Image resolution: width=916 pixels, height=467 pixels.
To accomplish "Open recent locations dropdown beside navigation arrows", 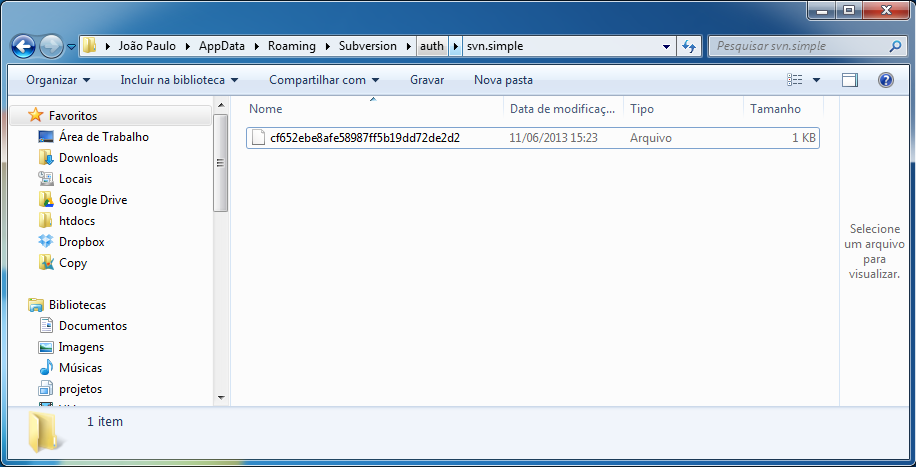I will (x=71, y=46).
